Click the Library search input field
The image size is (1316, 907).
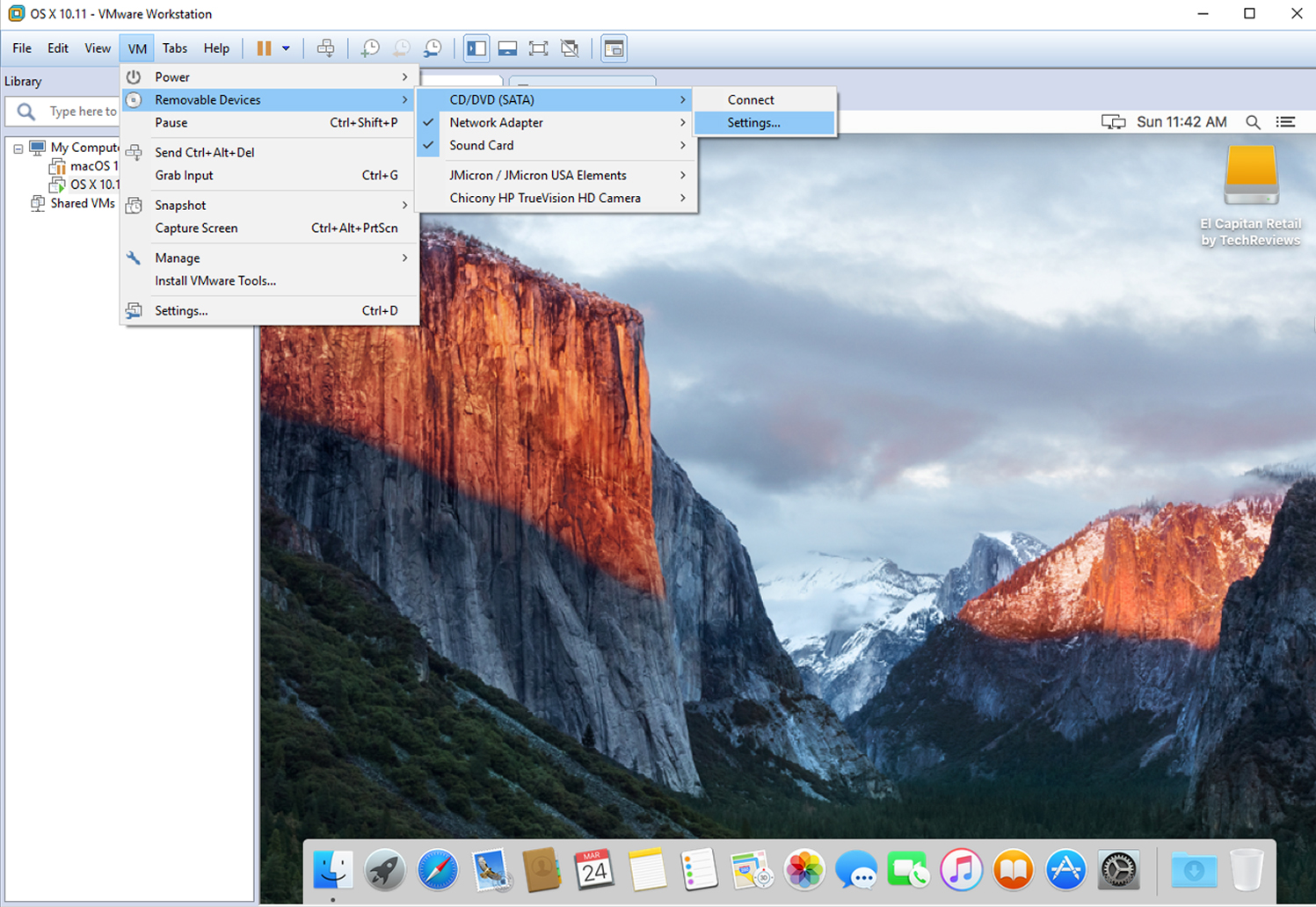point(83,112)
